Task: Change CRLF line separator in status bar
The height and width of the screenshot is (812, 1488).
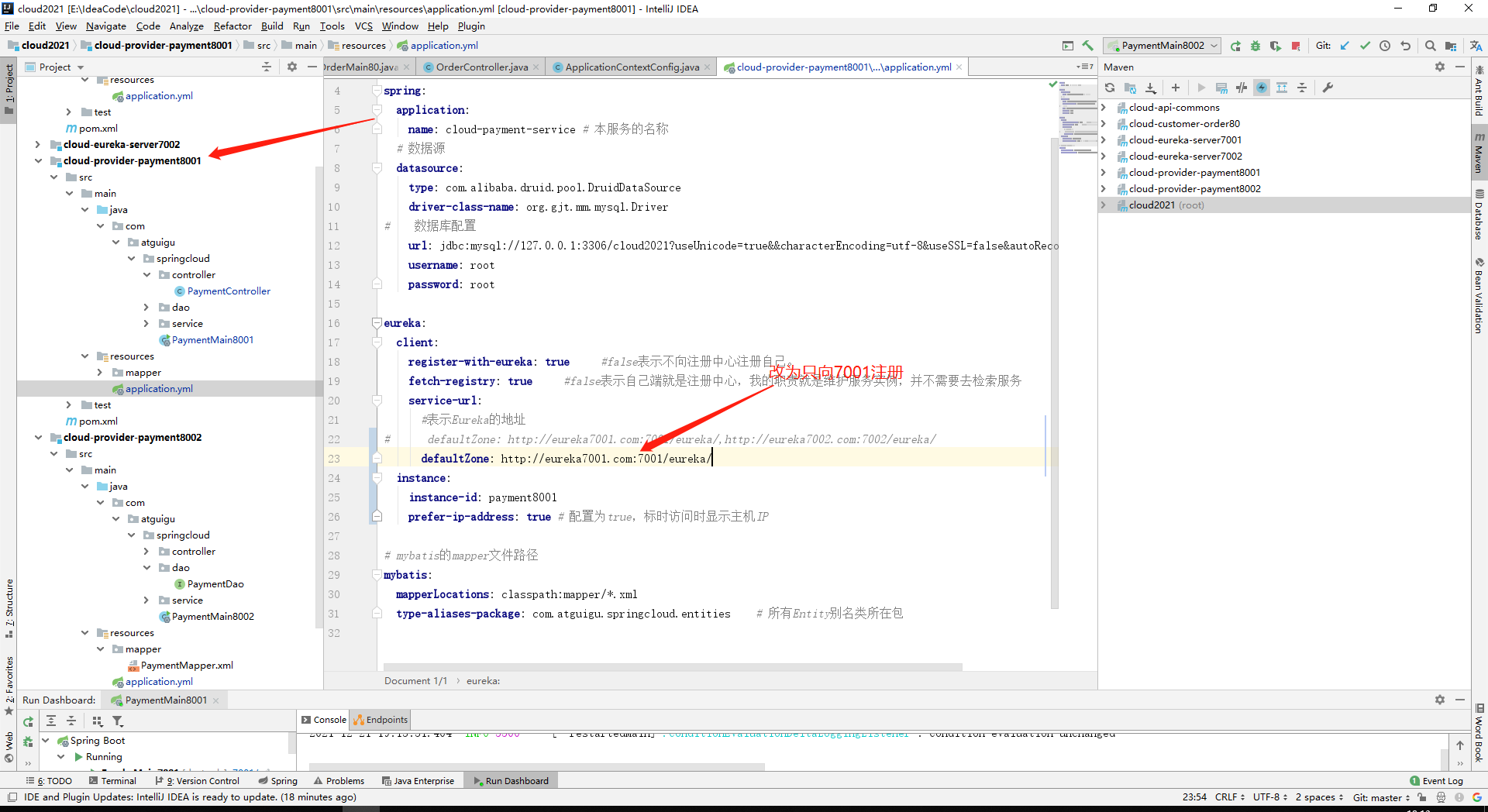Action: tap(1229, 797)
